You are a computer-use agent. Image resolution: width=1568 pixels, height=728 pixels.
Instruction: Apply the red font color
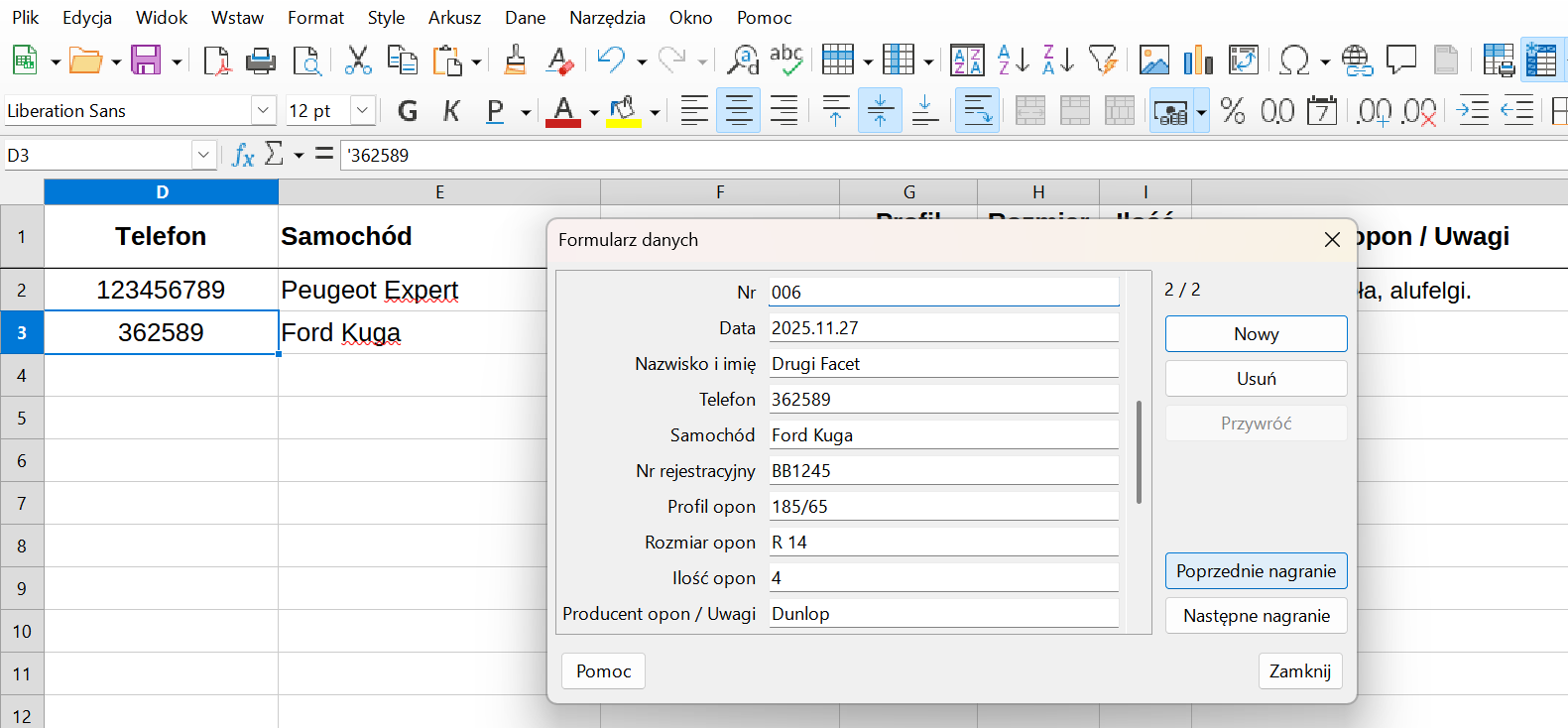563,111
